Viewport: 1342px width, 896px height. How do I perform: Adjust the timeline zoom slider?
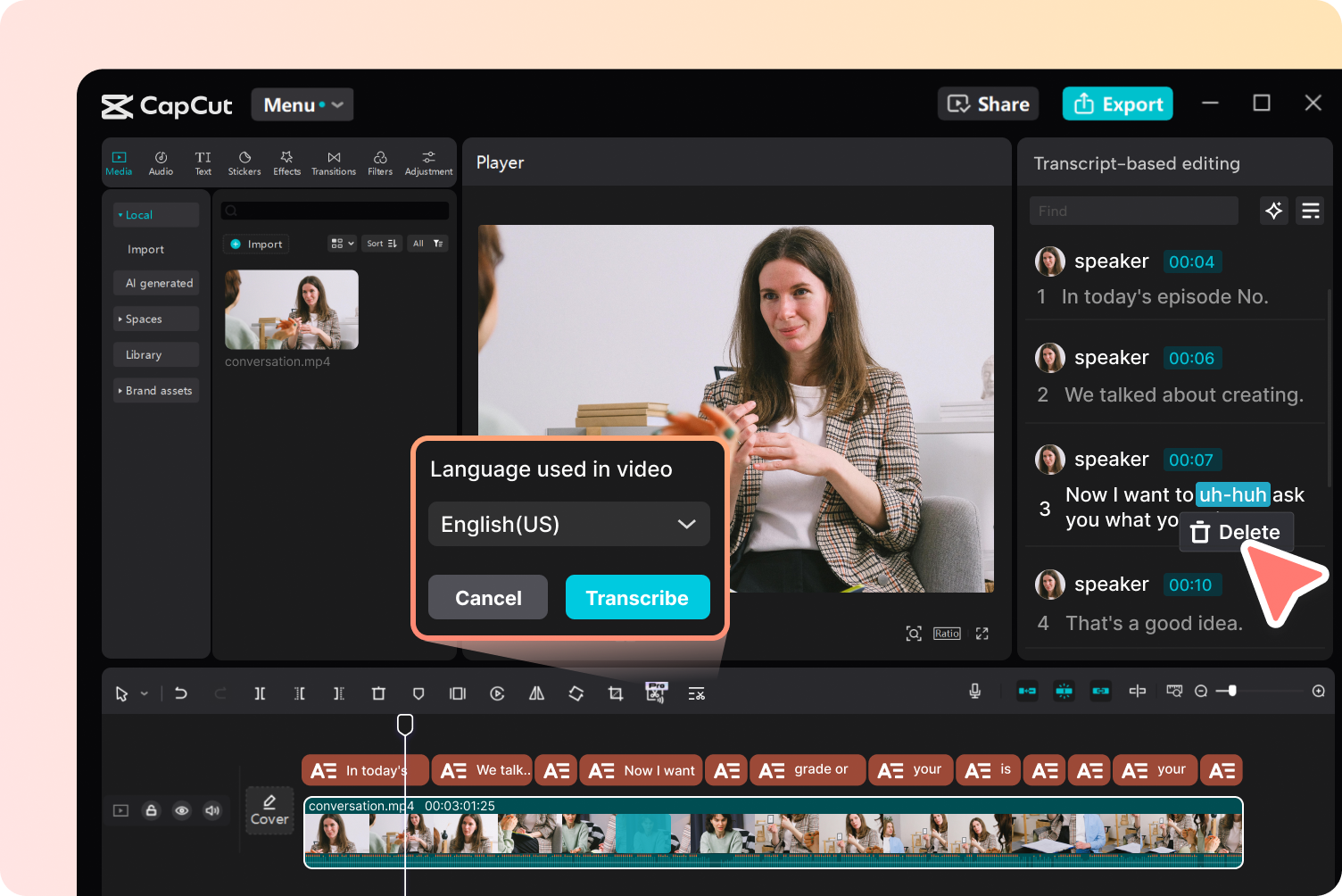click(1234, 691)
